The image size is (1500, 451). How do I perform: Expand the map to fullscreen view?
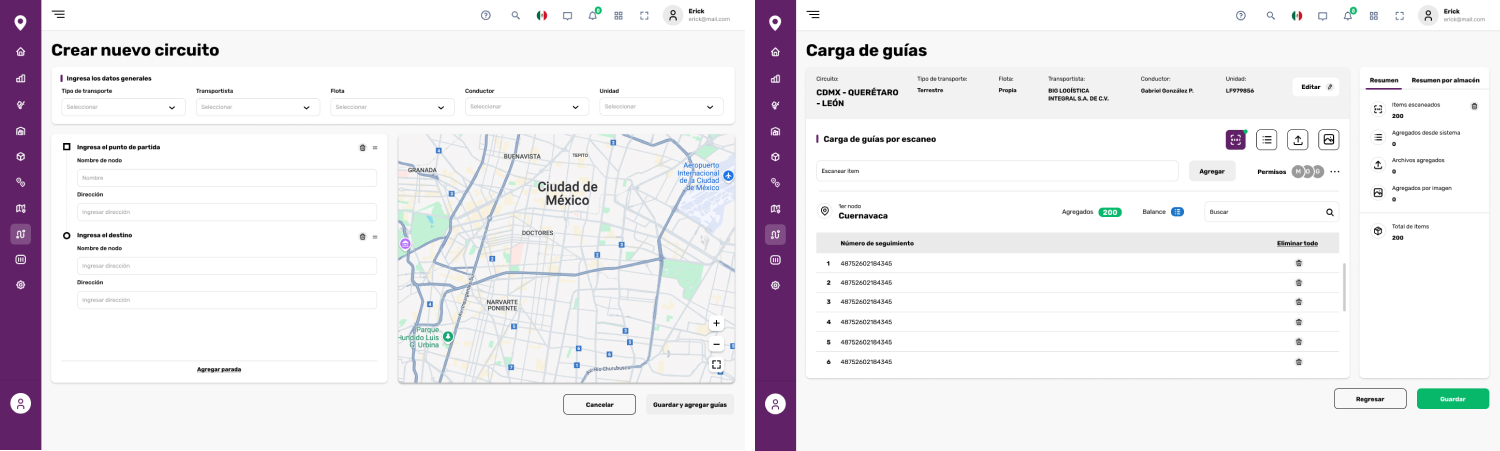coord(716,365)
